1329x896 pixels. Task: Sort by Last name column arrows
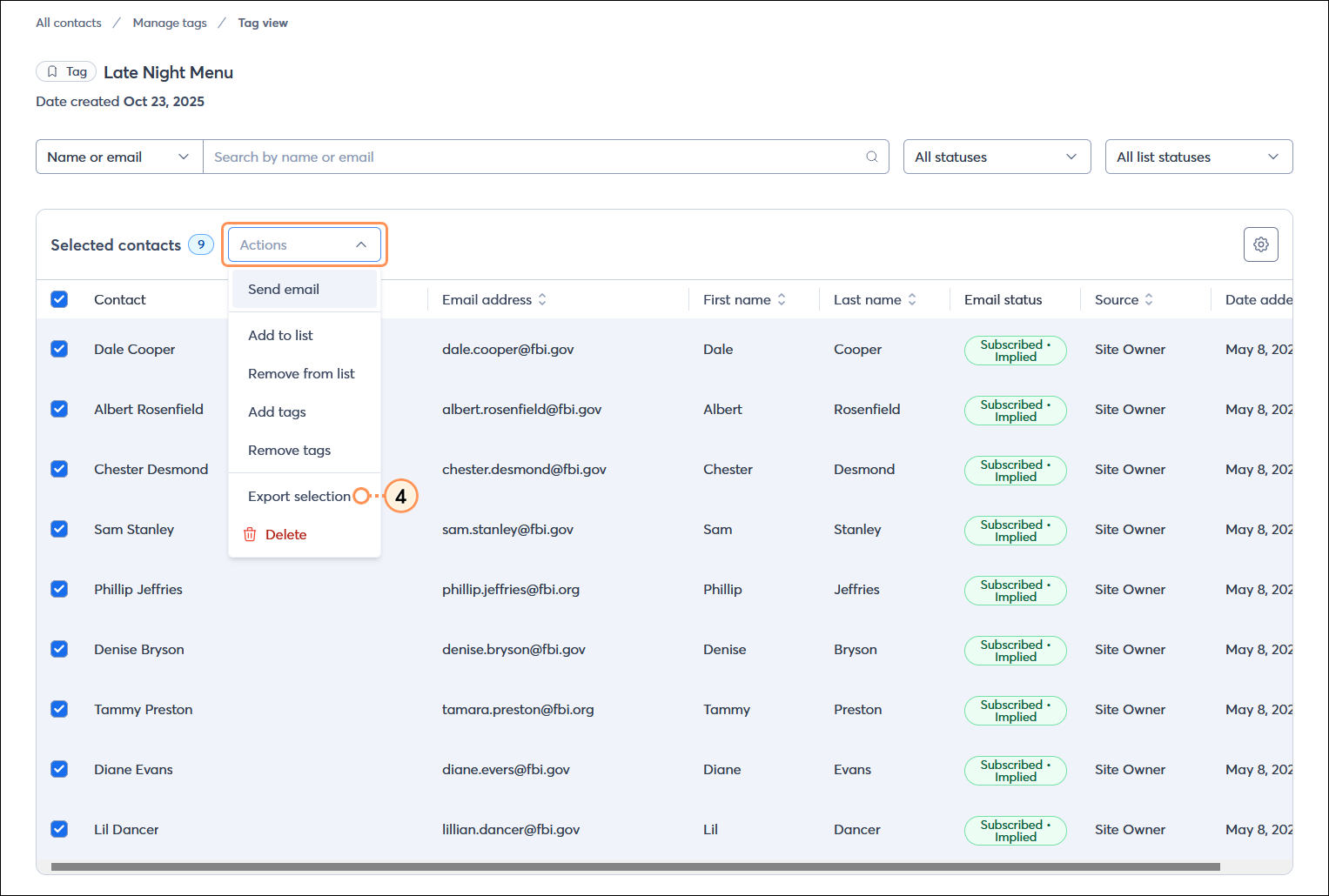(911, 298)
